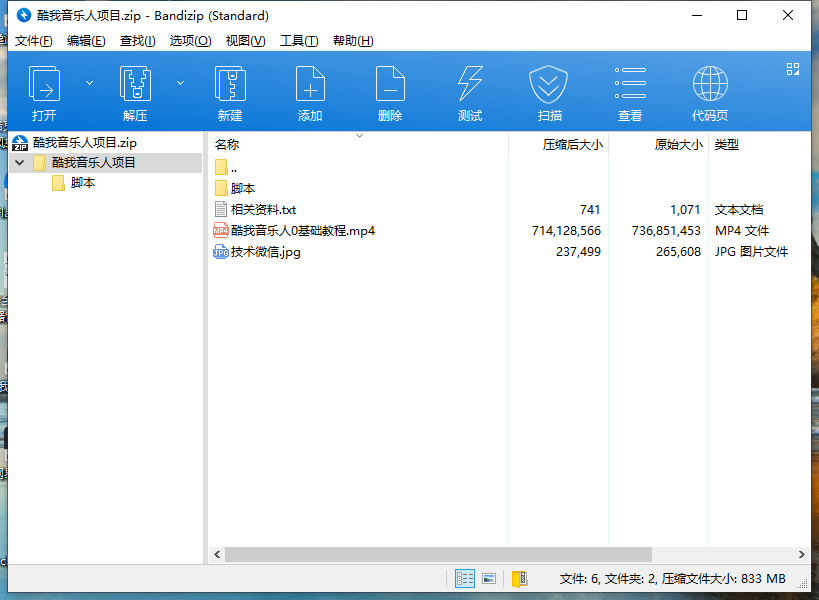Select the file 相关资料.txt

(263, 210)
